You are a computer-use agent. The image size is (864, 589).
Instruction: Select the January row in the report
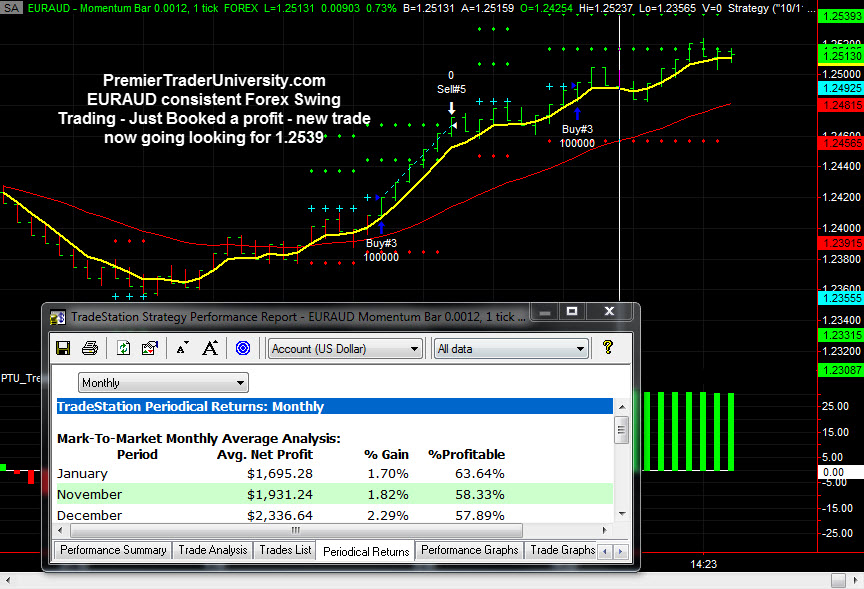[334, 473]
